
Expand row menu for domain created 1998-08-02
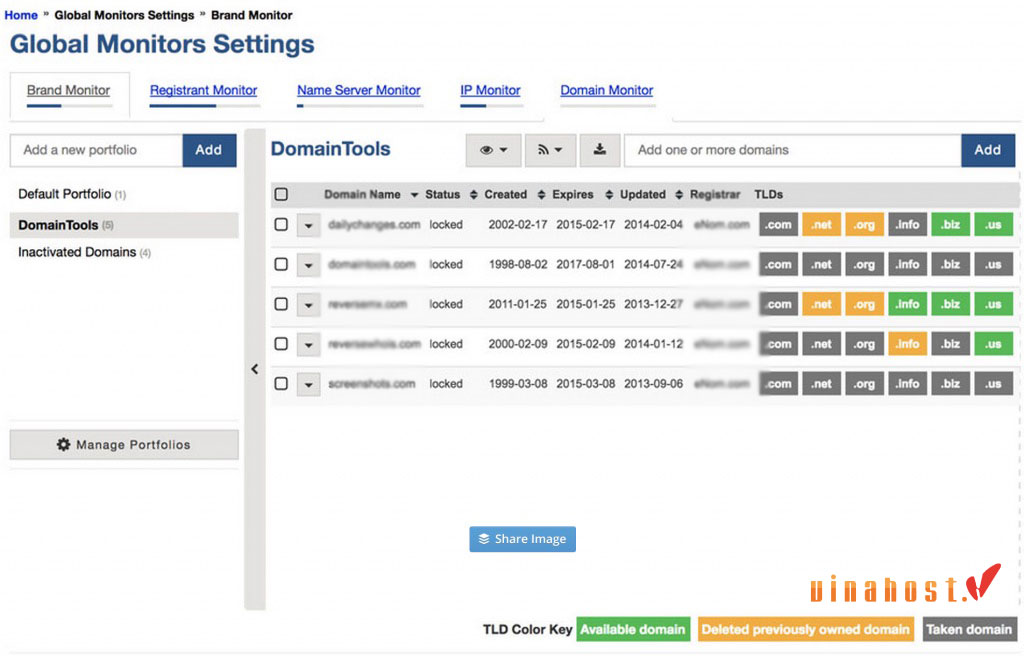(308, 265)
